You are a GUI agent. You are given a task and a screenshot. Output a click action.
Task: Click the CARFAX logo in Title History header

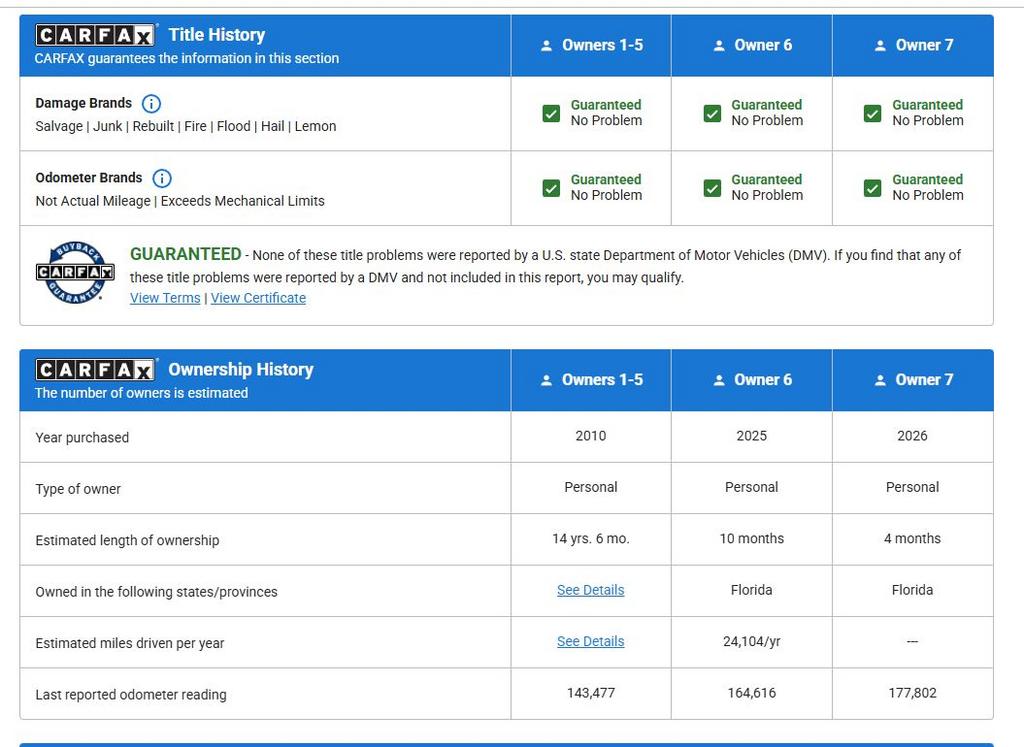tap(95, 35)
